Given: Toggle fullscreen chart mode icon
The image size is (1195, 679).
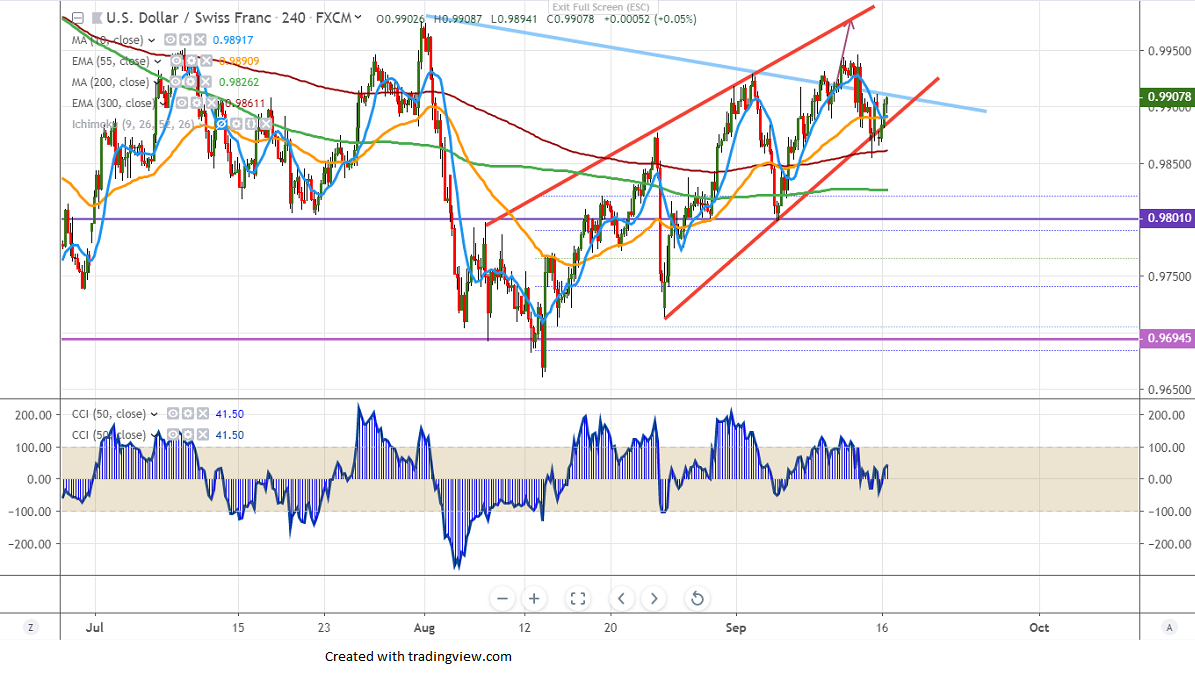Looking at the screenshot, I should (578, 599).
